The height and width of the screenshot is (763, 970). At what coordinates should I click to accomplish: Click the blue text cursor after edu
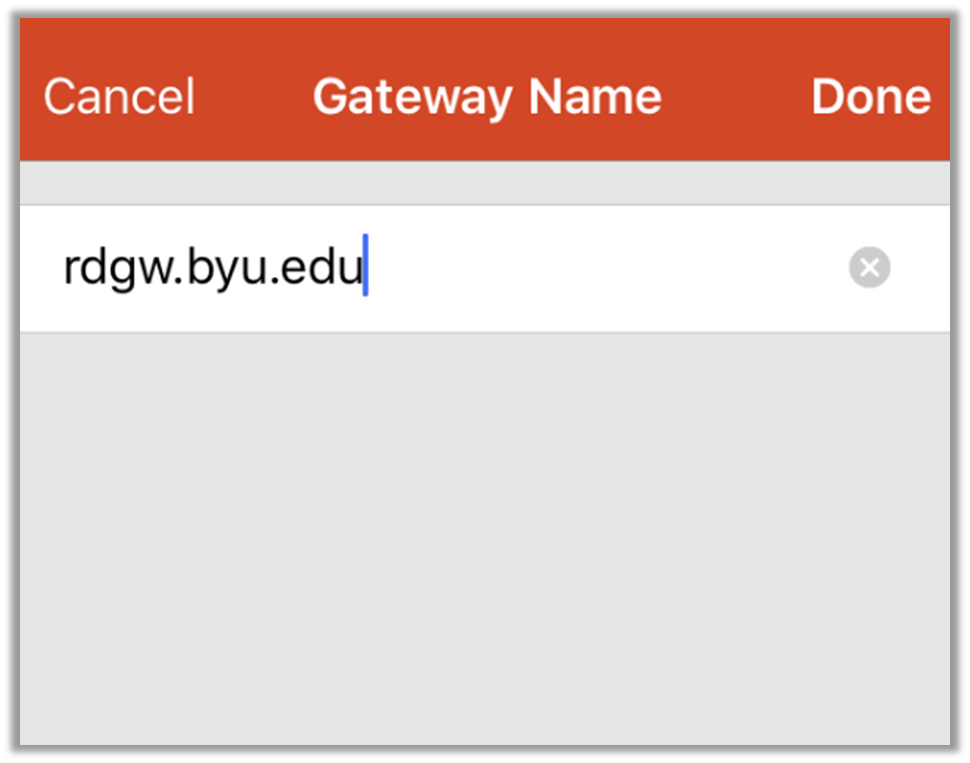(x=366, y=265)
